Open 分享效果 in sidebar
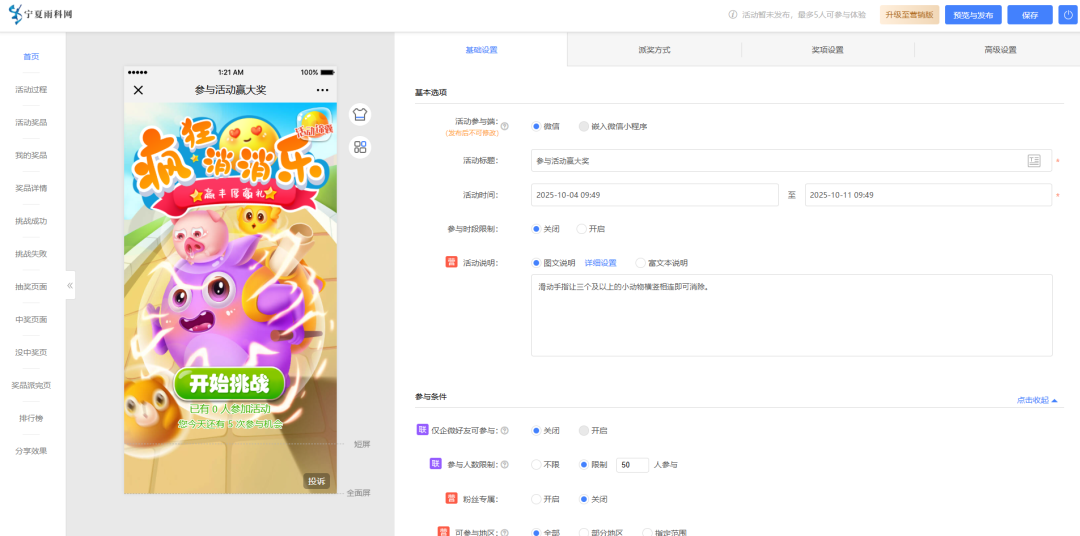Image resolution: width=1080 pixels, height=536 pixels. (x=31, y=451)
